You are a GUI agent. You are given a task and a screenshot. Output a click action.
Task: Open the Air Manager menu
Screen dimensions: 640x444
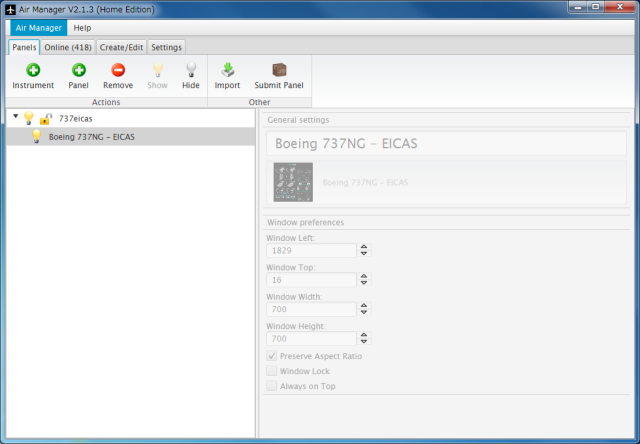[x=39, y=28]
